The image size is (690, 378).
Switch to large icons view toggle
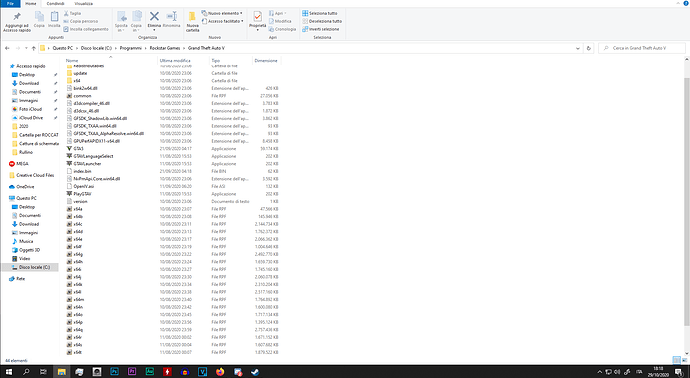(x=684, y=360)
